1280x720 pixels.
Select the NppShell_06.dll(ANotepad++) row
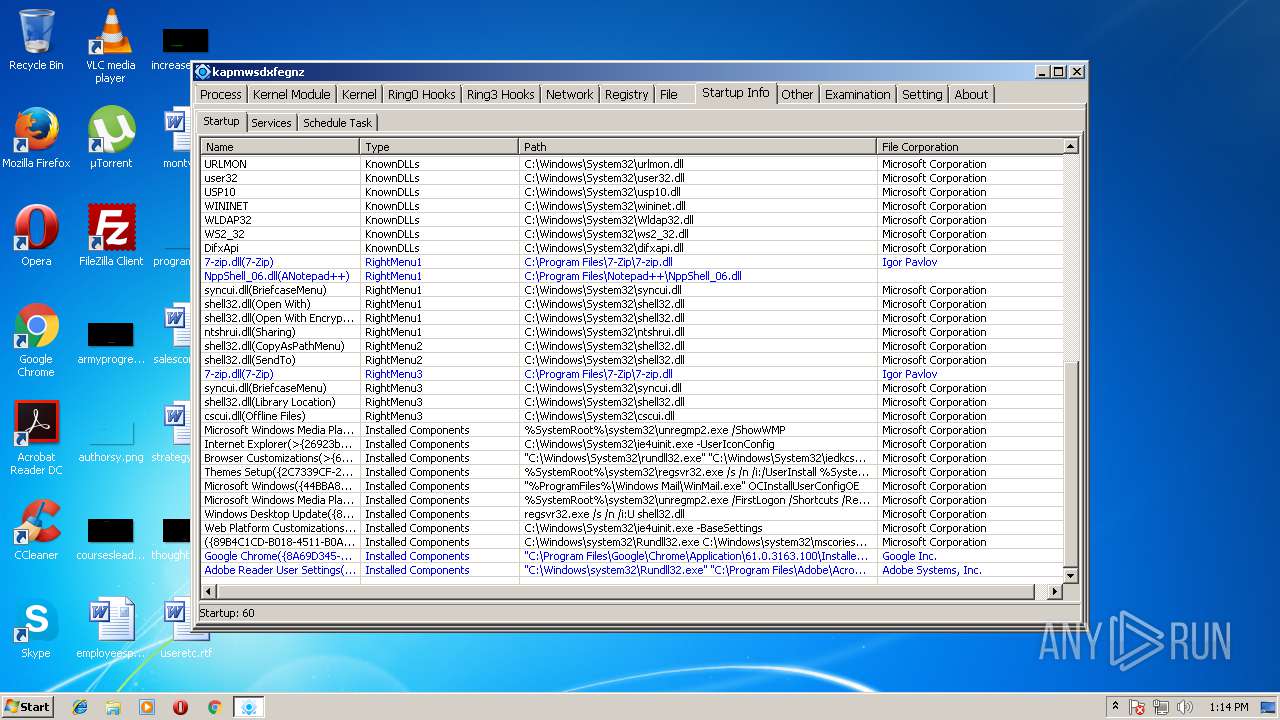632,276
